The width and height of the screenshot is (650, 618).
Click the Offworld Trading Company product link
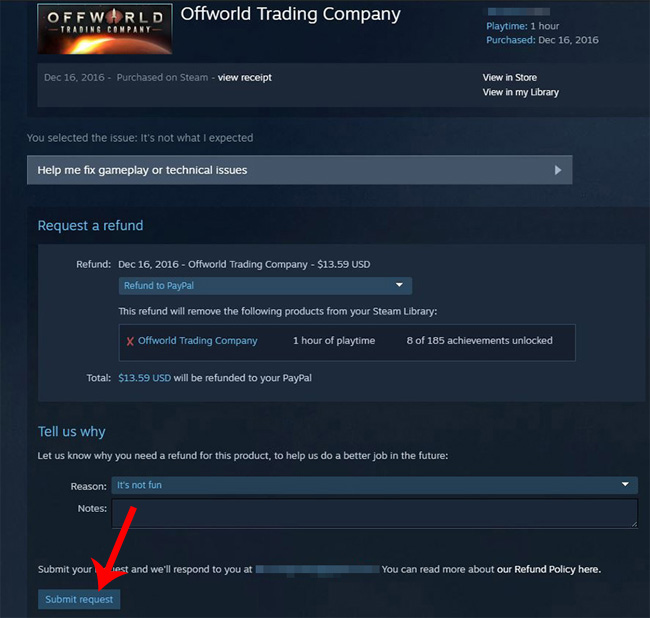pos(198,341)
